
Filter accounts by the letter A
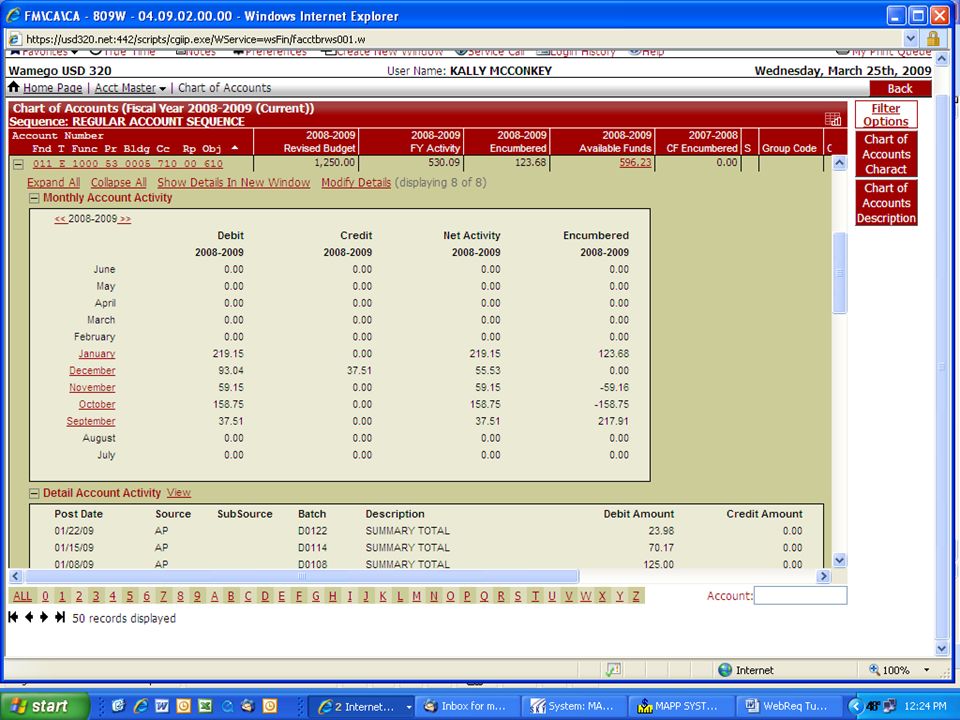(214, 596)
